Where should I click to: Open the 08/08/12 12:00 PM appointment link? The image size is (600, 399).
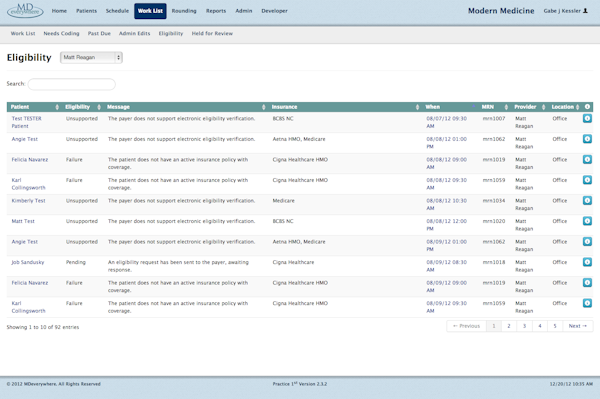click(x=447, y=225)
